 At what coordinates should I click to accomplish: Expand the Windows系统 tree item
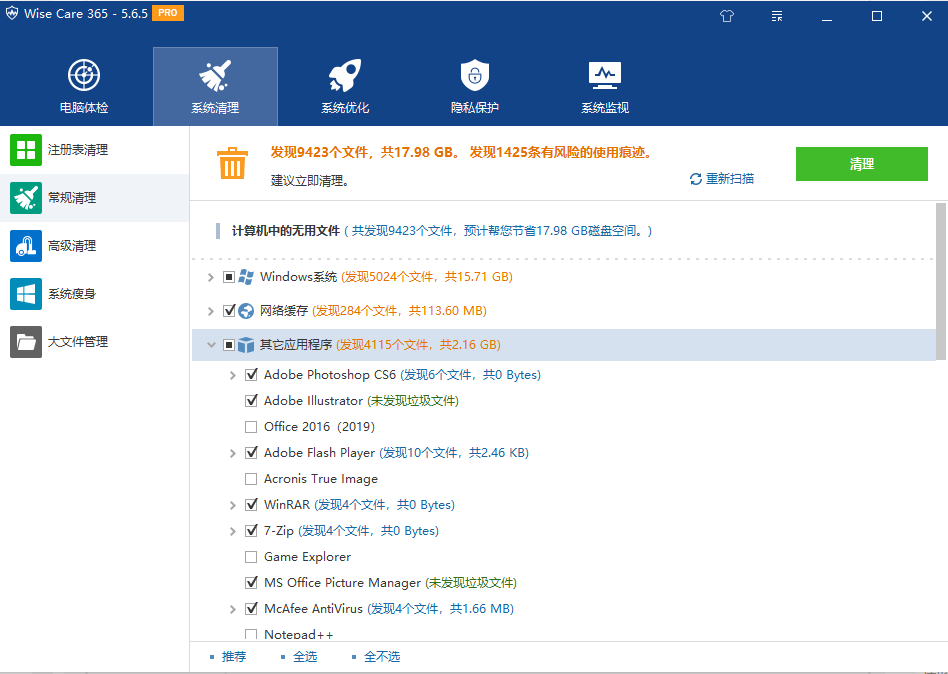point(211,276)
